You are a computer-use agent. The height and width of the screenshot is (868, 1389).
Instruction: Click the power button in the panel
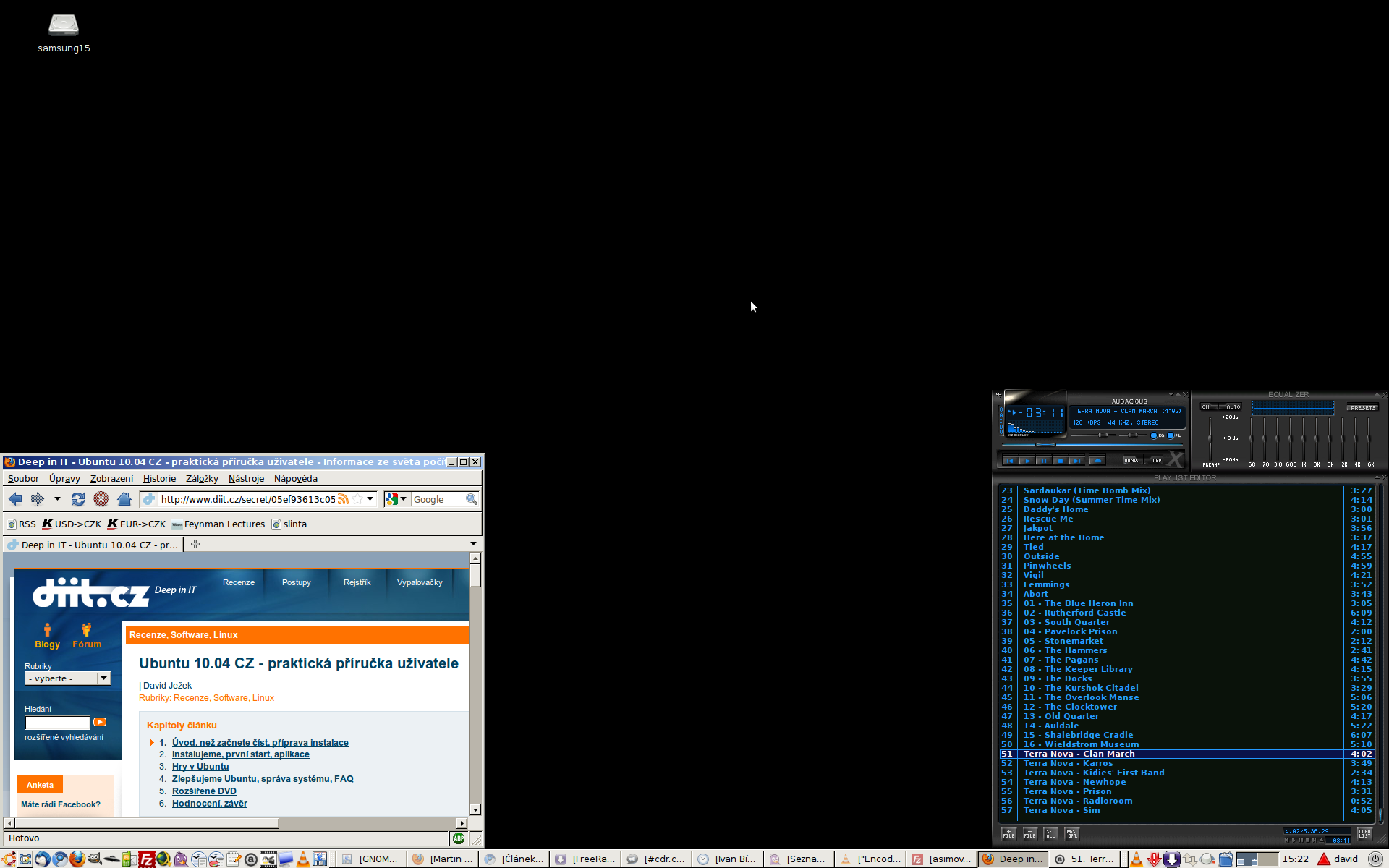pyautogui.click(x=1376, y=859)
